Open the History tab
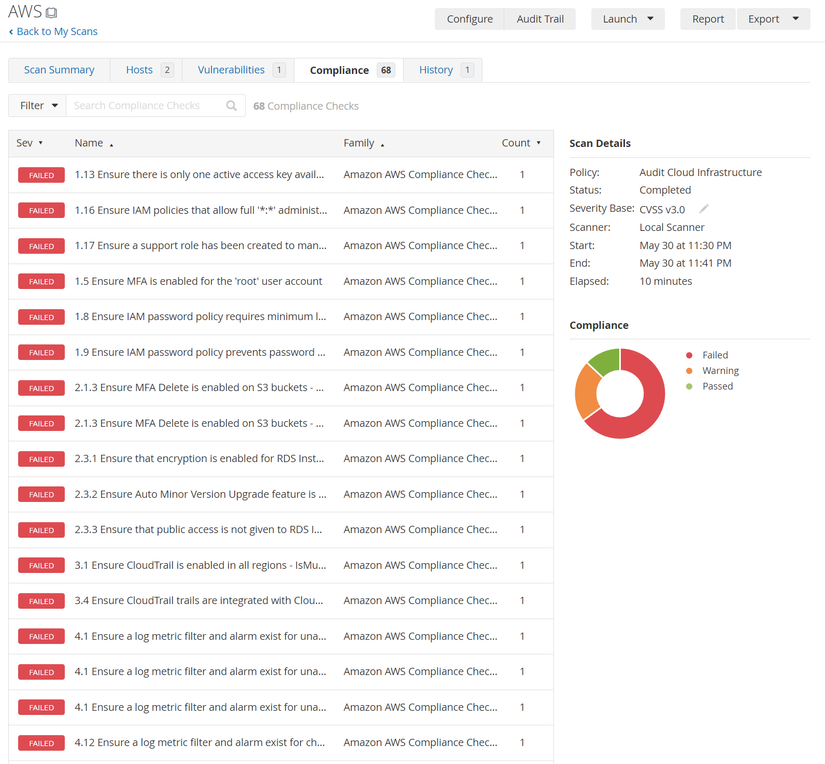The image size is (825, 764). pos(443,70)
